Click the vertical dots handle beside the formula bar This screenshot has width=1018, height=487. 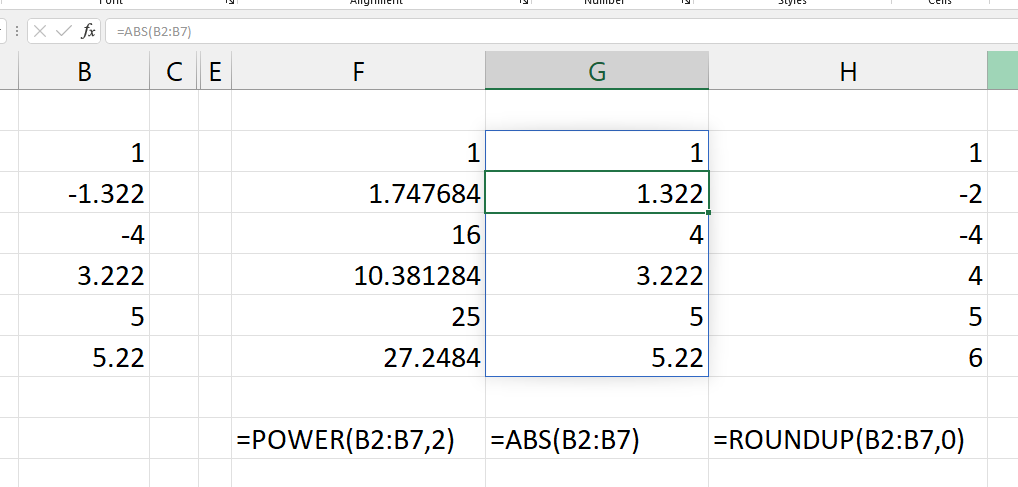point(17,31)
